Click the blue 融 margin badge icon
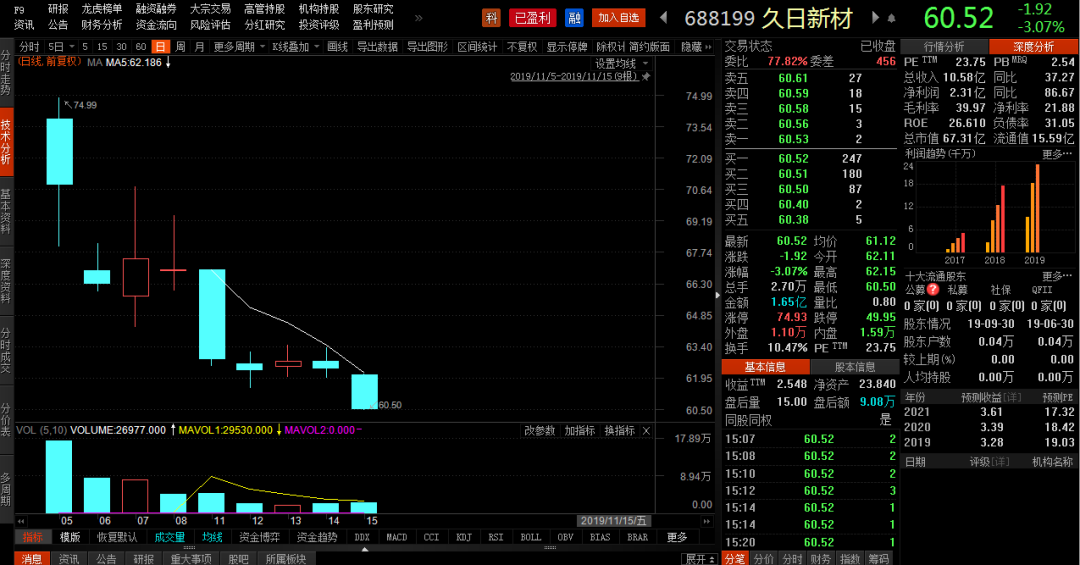Image resolution: width=1080 pixels, height=565 pixels. pyautogui.click(x=574, y=18)
